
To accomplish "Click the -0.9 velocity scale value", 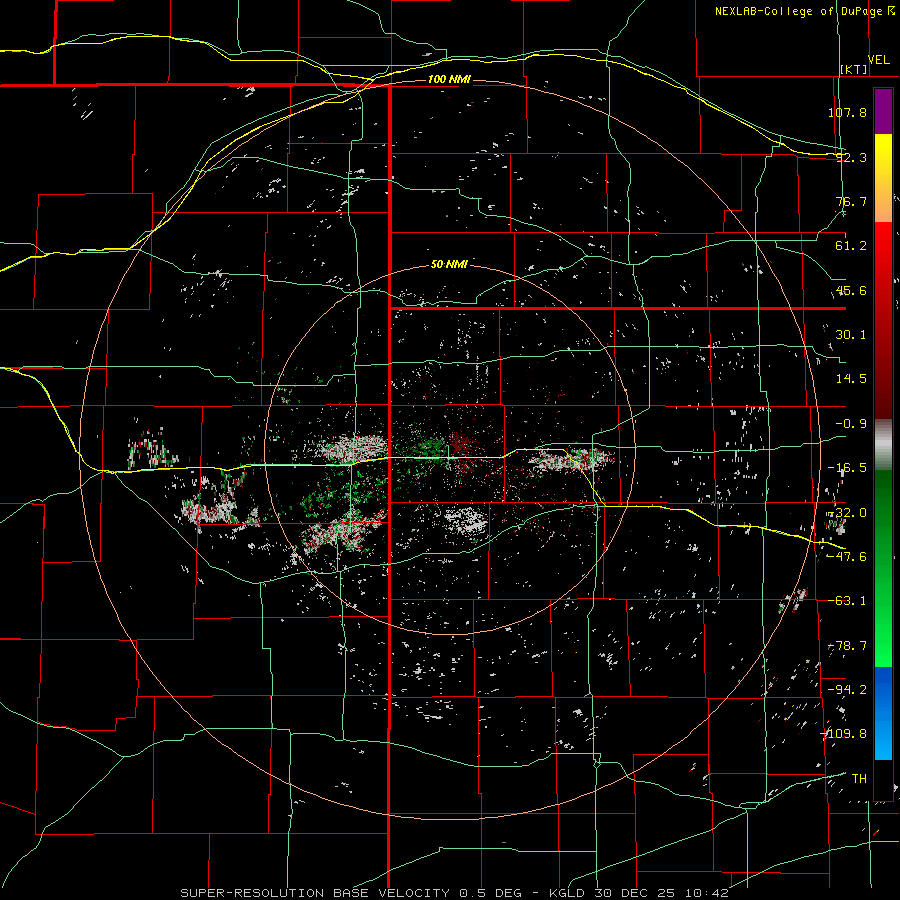I will pyautogui.click(x=851, y=424).
